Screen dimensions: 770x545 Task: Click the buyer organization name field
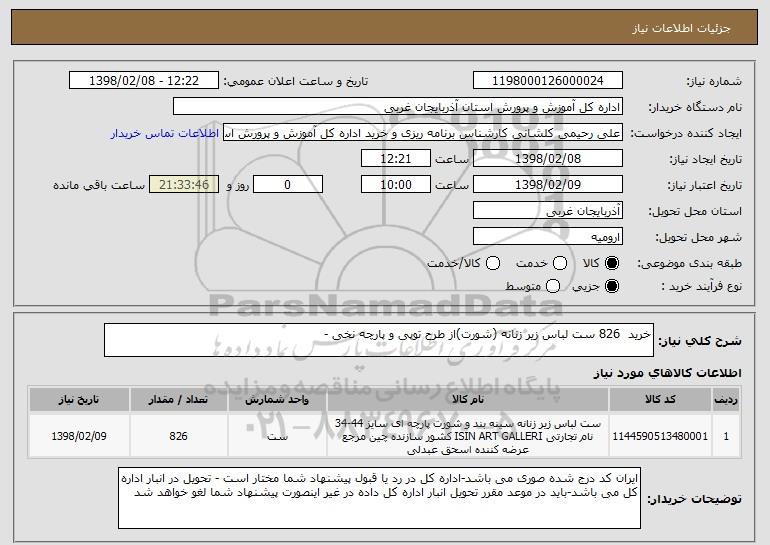point(398,107)
